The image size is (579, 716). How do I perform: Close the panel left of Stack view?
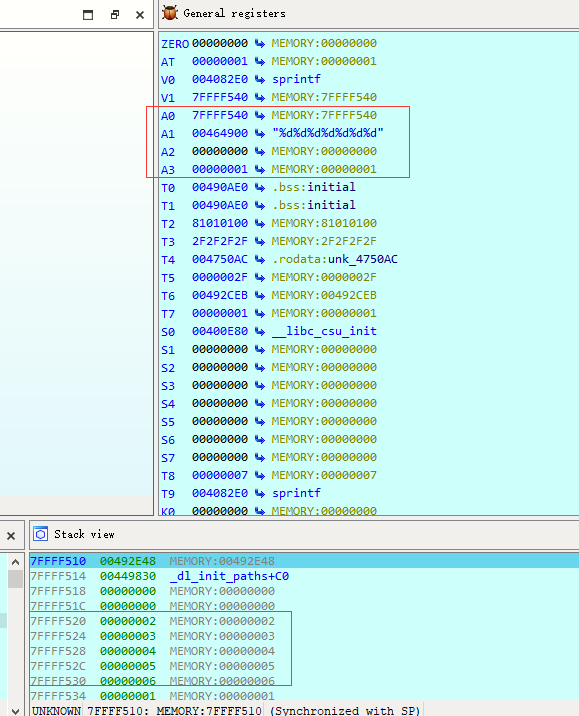click(x=11, y=536)
